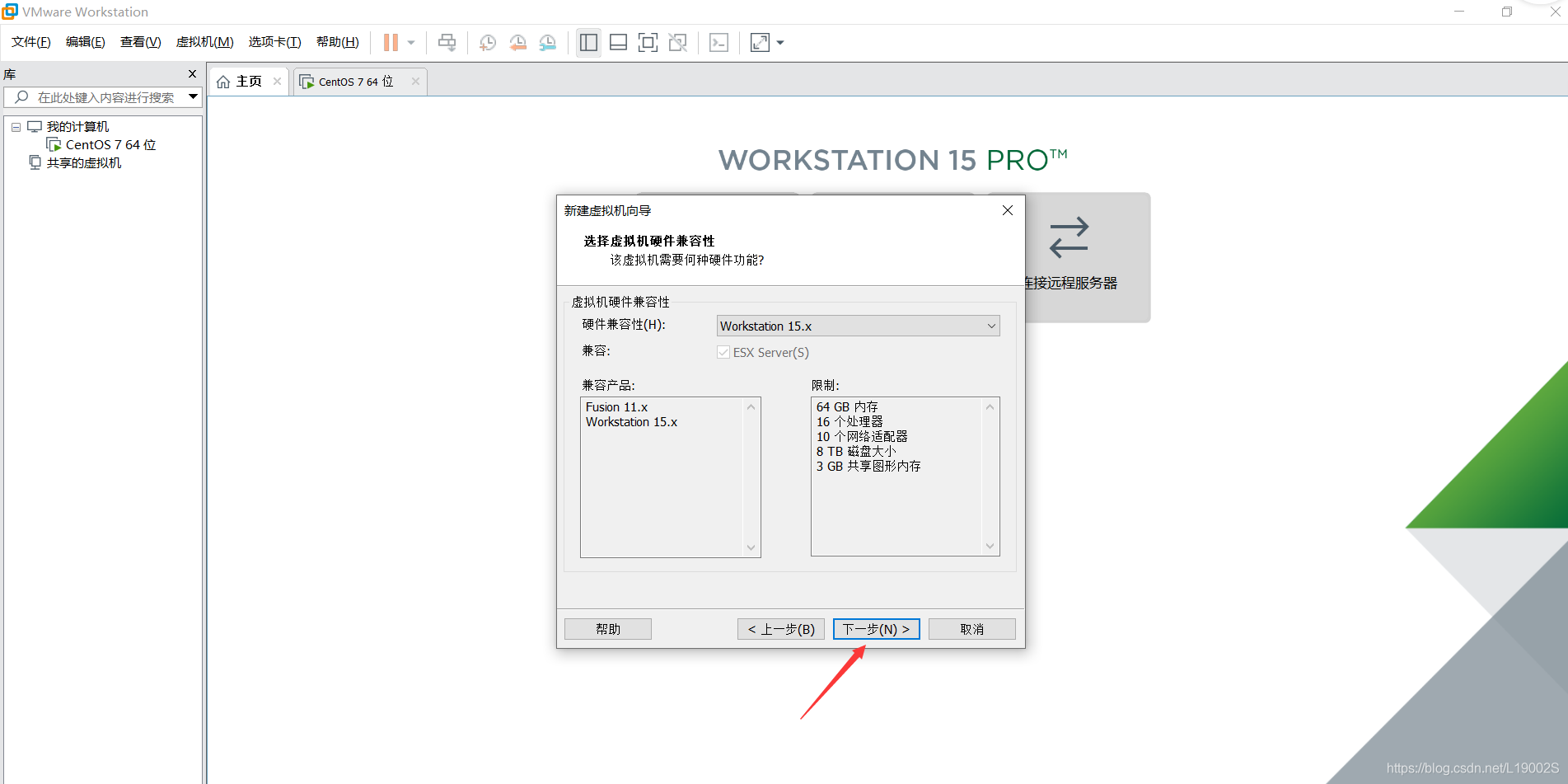Screen dimensions: 1568x784
Task: Click the 8 TB 磁盘大小 limit entry
Action: click(x=856, y=452)
